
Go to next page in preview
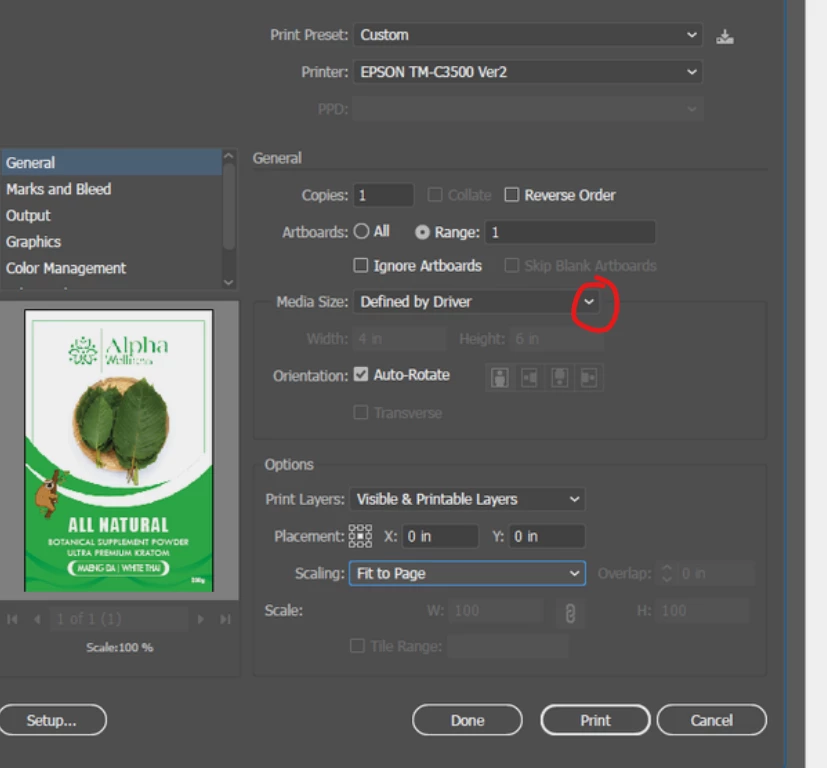tap(200, 619)
